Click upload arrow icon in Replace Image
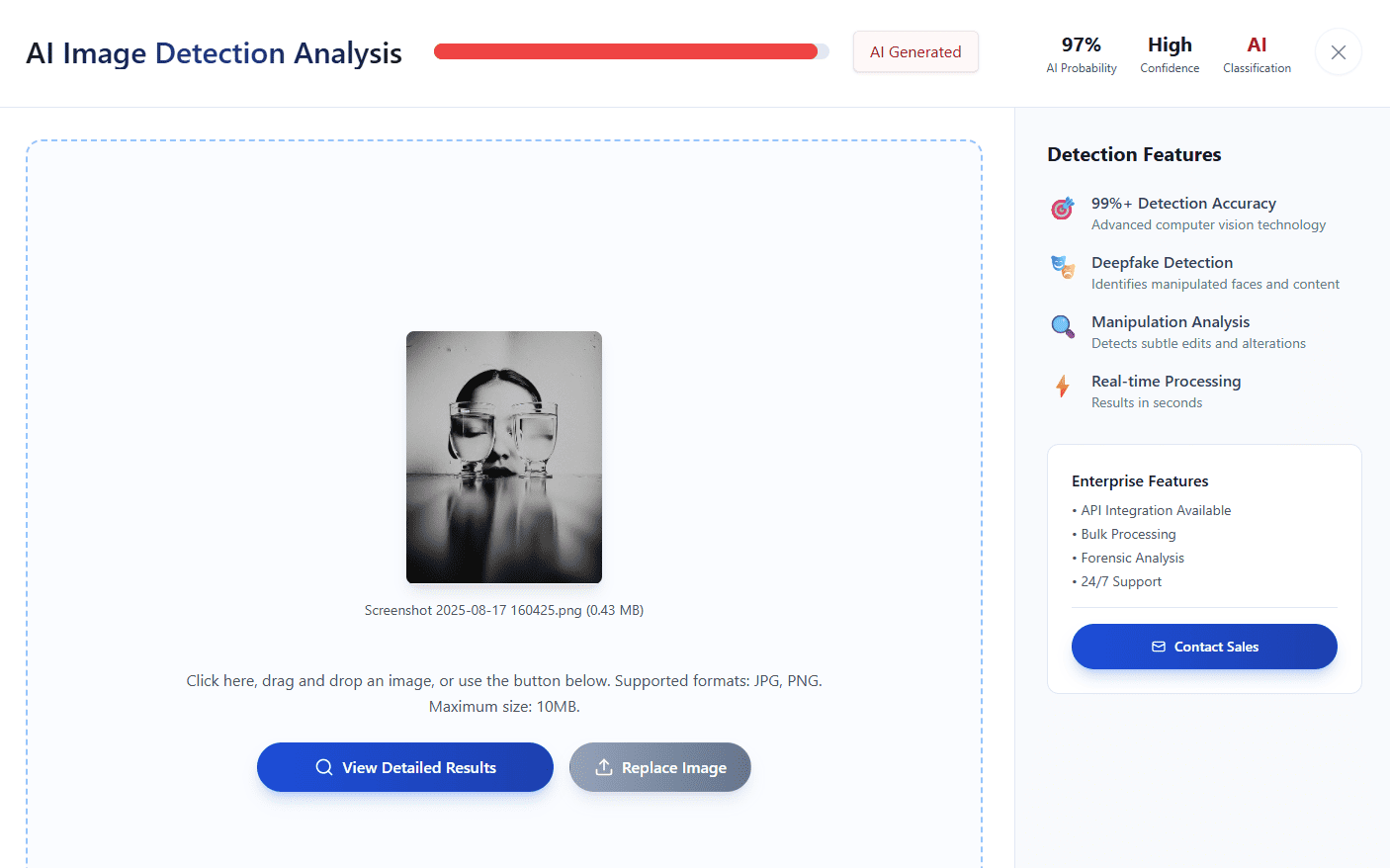The width and height of the screenshot is (1390, 868). tap(604, 767)
